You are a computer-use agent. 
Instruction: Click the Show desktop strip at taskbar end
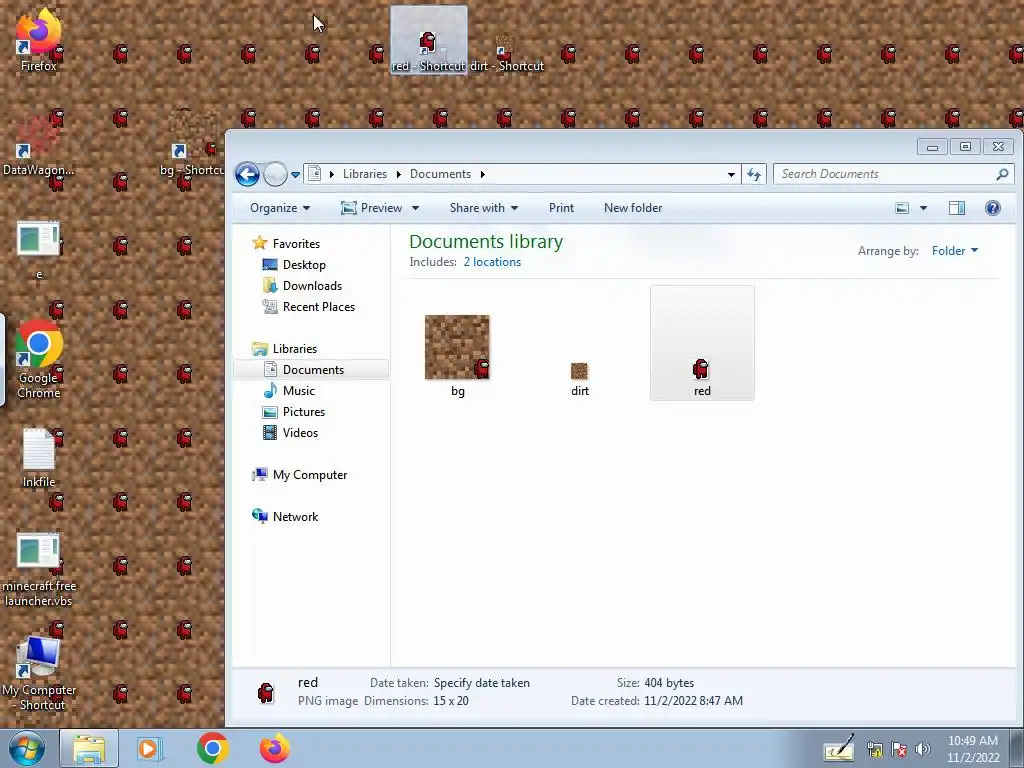click(1017, 749)
